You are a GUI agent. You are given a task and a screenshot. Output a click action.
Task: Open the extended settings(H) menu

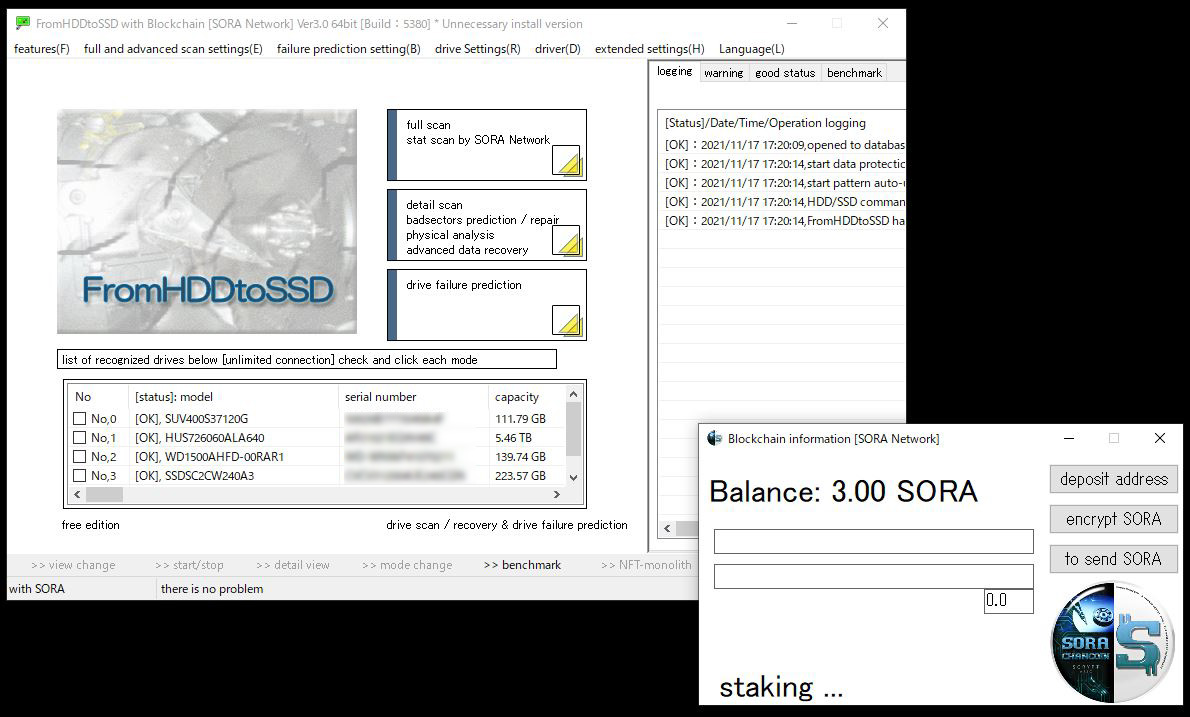click(650, 49)
